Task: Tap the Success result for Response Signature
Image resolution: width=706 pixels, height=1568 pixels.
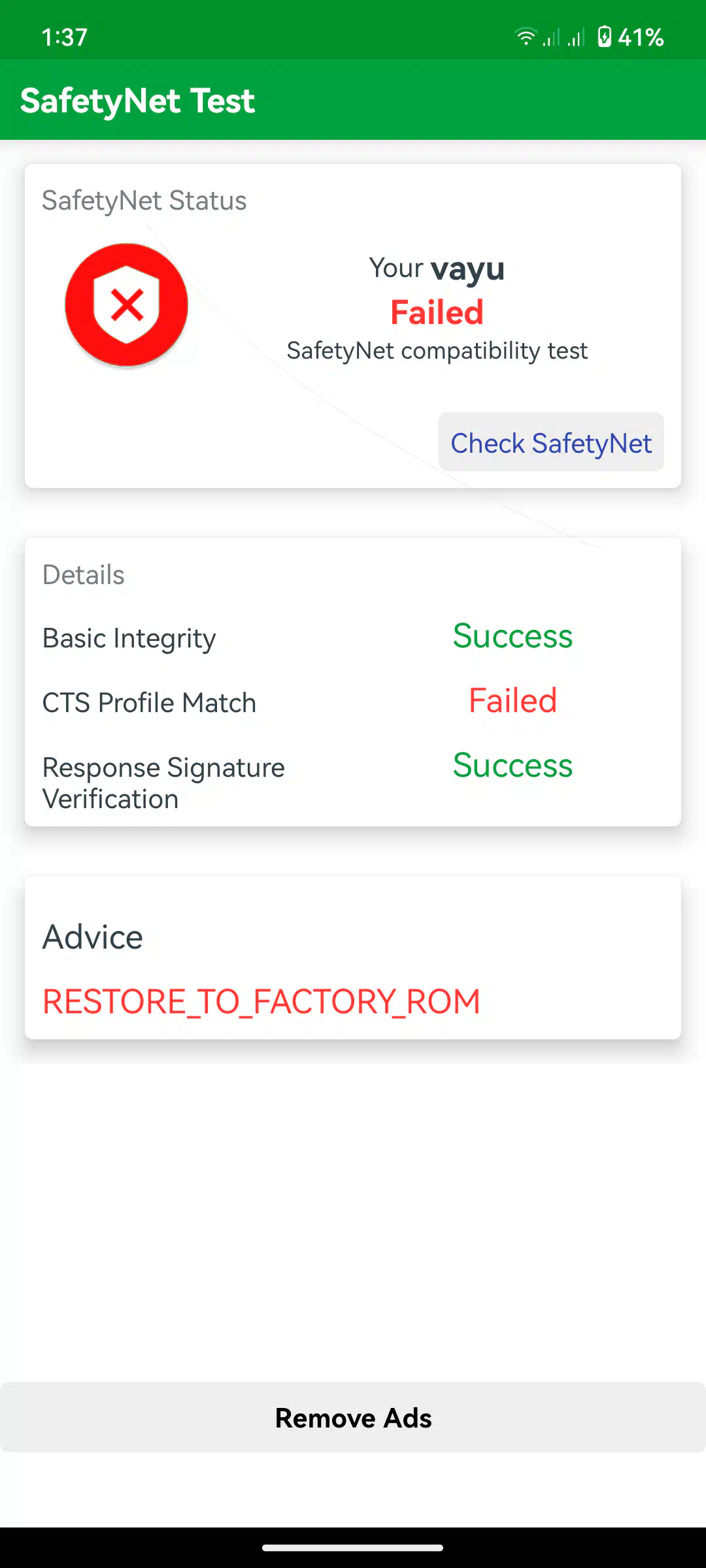Action: click(x=513, y=765)
